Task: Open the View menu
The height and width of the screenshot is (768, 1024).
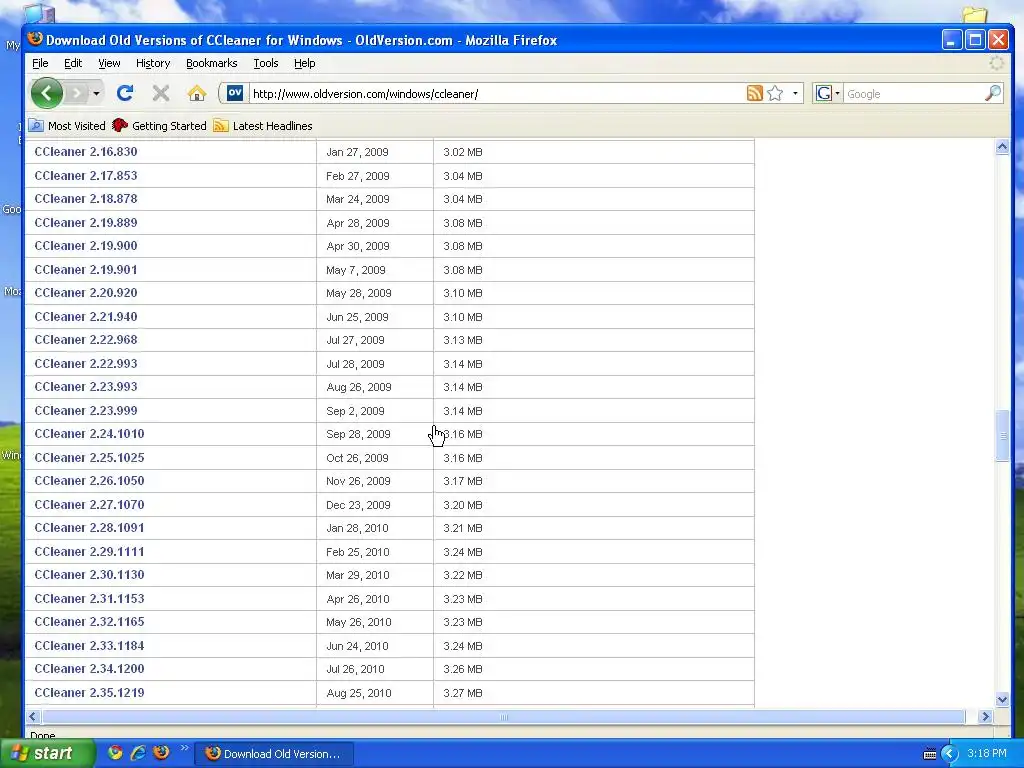Action: pos(109,63)
